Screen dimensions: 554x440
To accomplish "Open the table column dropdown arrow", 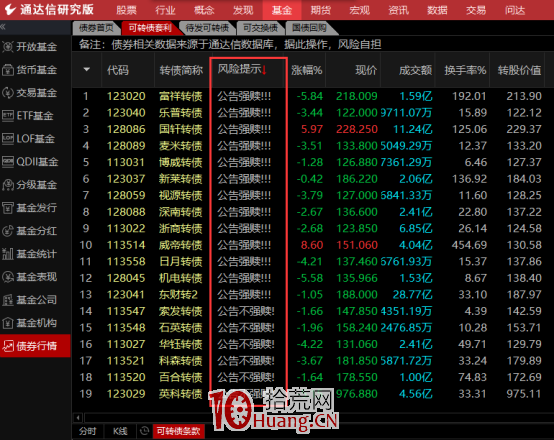I will [87, 70].
